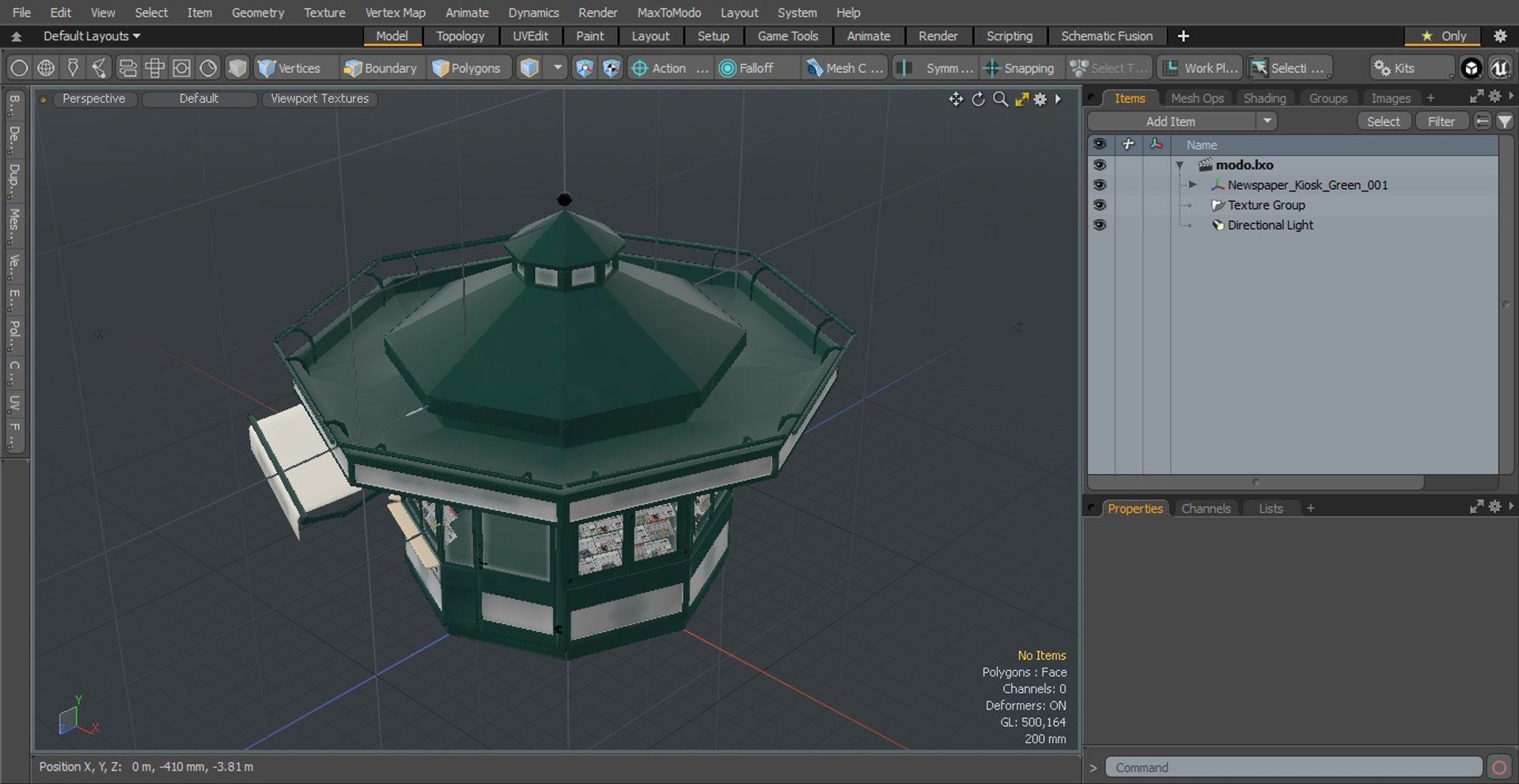Click the black cube Modo icon
Viewport: 1519px width, 784px height.
point(1471,68)
